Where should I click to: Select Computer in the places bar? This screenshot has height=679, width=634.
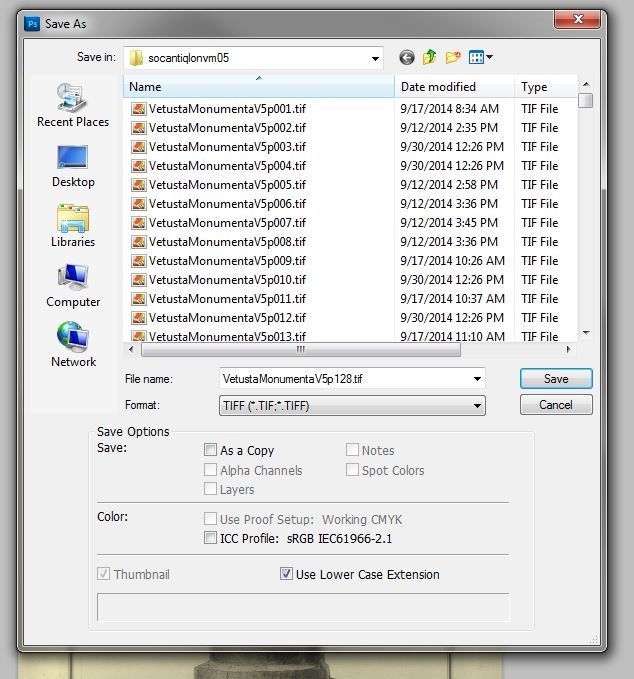73,286
